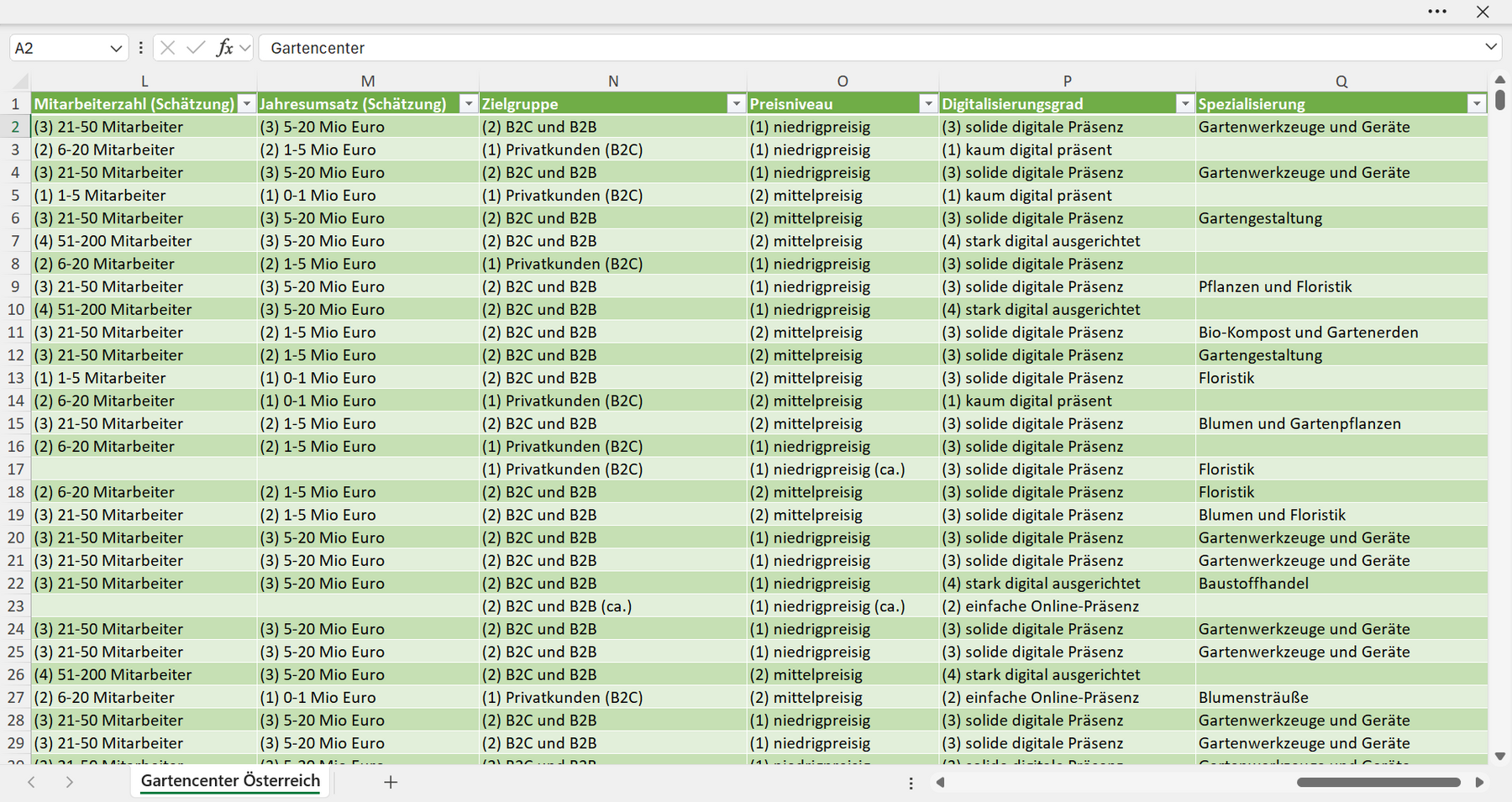Select column O header
1512x802 pixels.
tap(843, 81)
